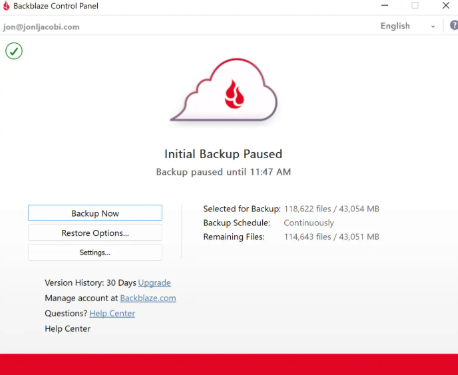Image resolution: width=458 pixels, height=375 pixels.
Task: Minimize the Backblaze Control Panel window
Action: point(385,6)
